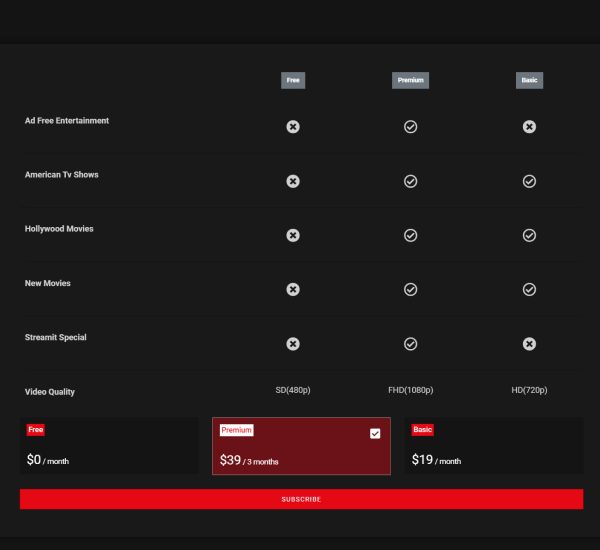Click the Free column header badge

click(293, 81)
